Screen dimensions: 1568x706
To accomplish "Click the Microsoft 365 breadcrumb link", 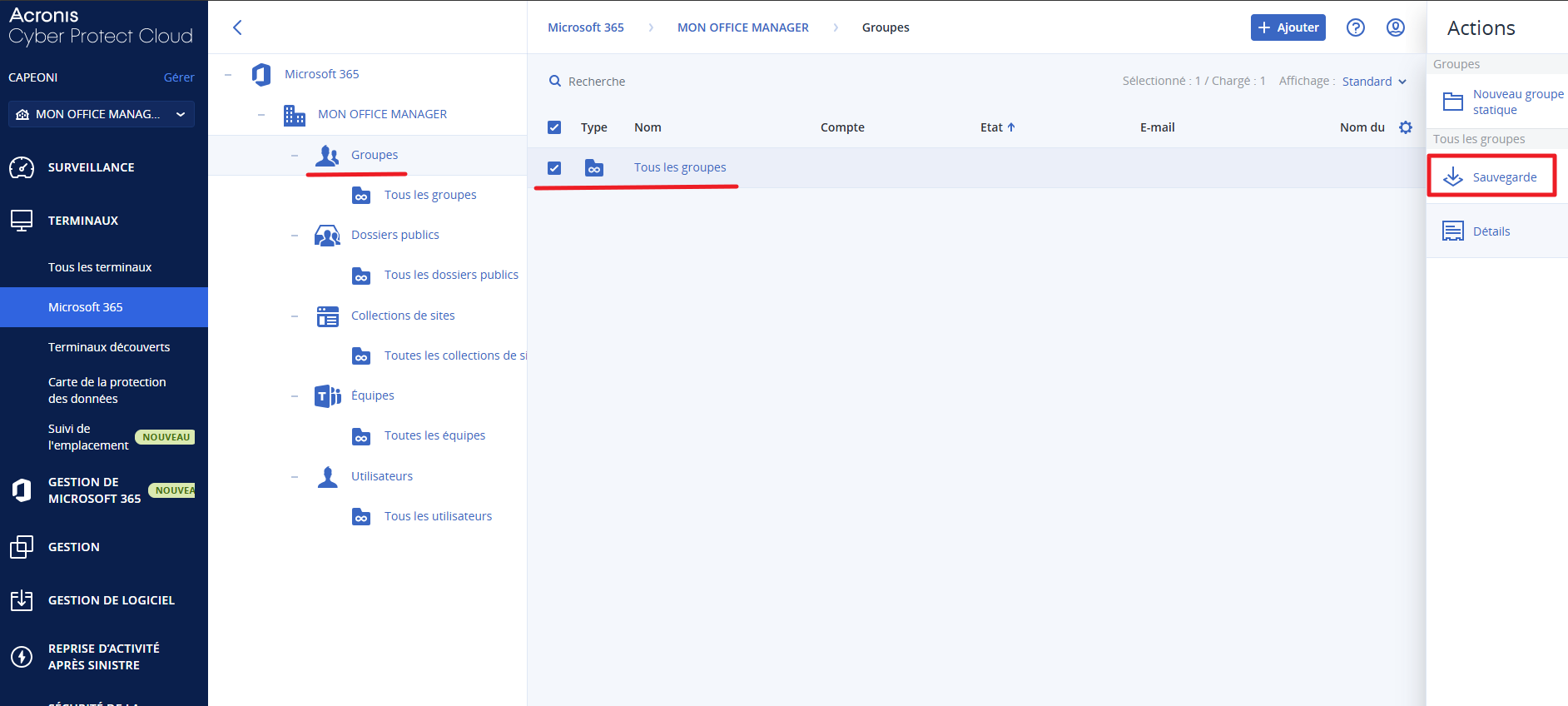I will pos(586,27).
